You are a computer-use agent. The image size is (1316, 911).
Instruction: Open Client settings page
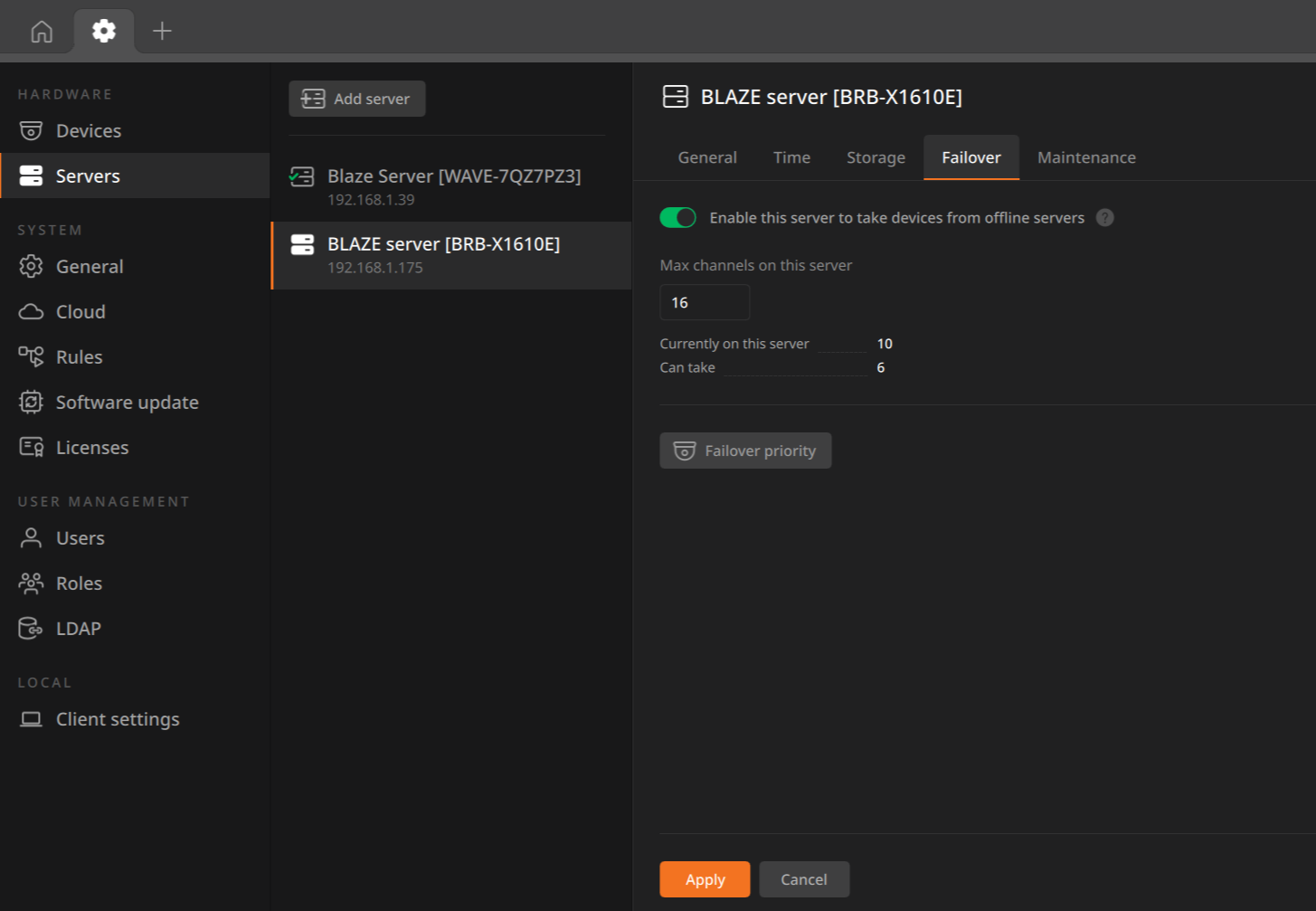[x=136, y=718]
